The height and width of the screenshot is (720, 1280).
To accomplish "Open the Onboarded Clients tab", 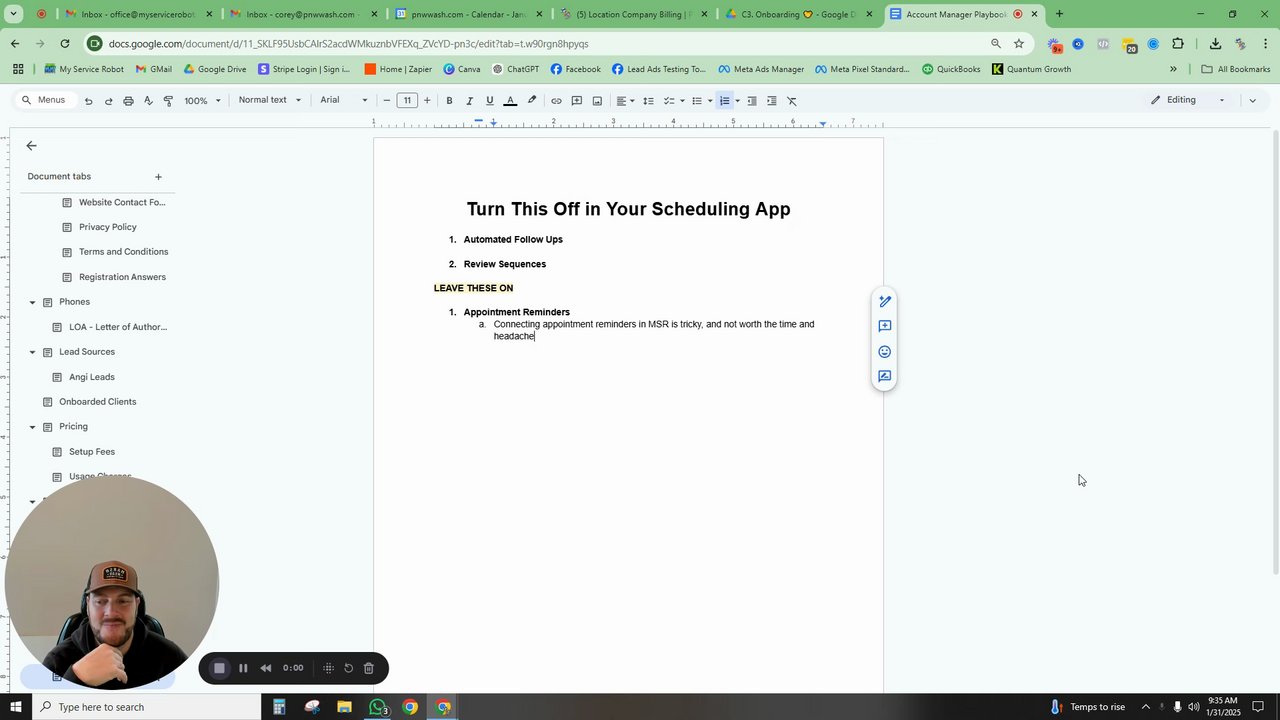I will [97, 402].
